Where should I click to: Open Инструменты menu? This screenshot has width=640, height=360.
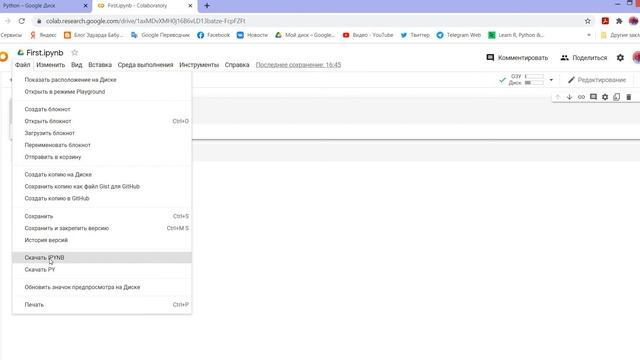(199, 65)
